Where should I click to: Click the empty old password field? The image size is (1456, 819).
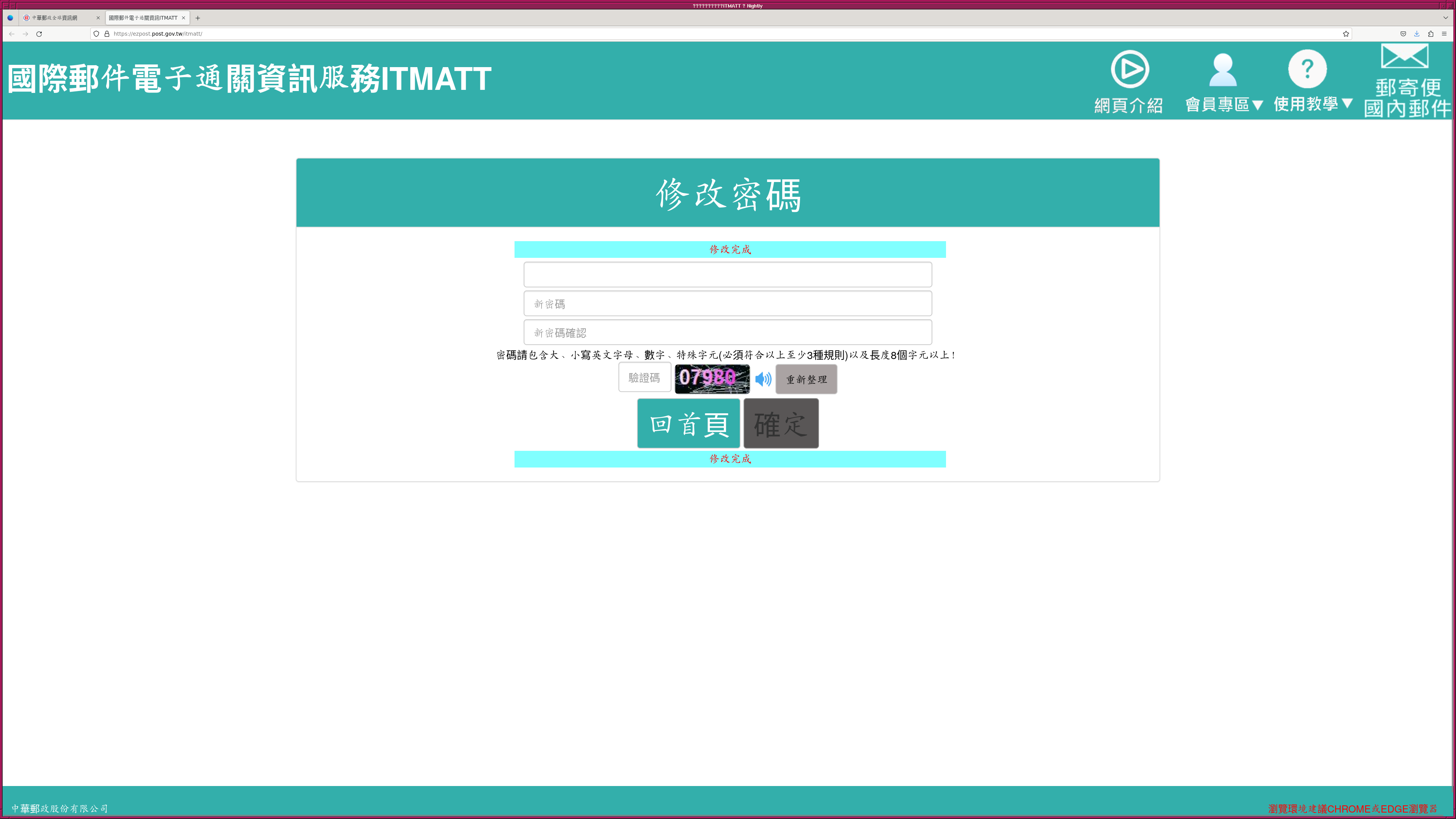[728, 275]
